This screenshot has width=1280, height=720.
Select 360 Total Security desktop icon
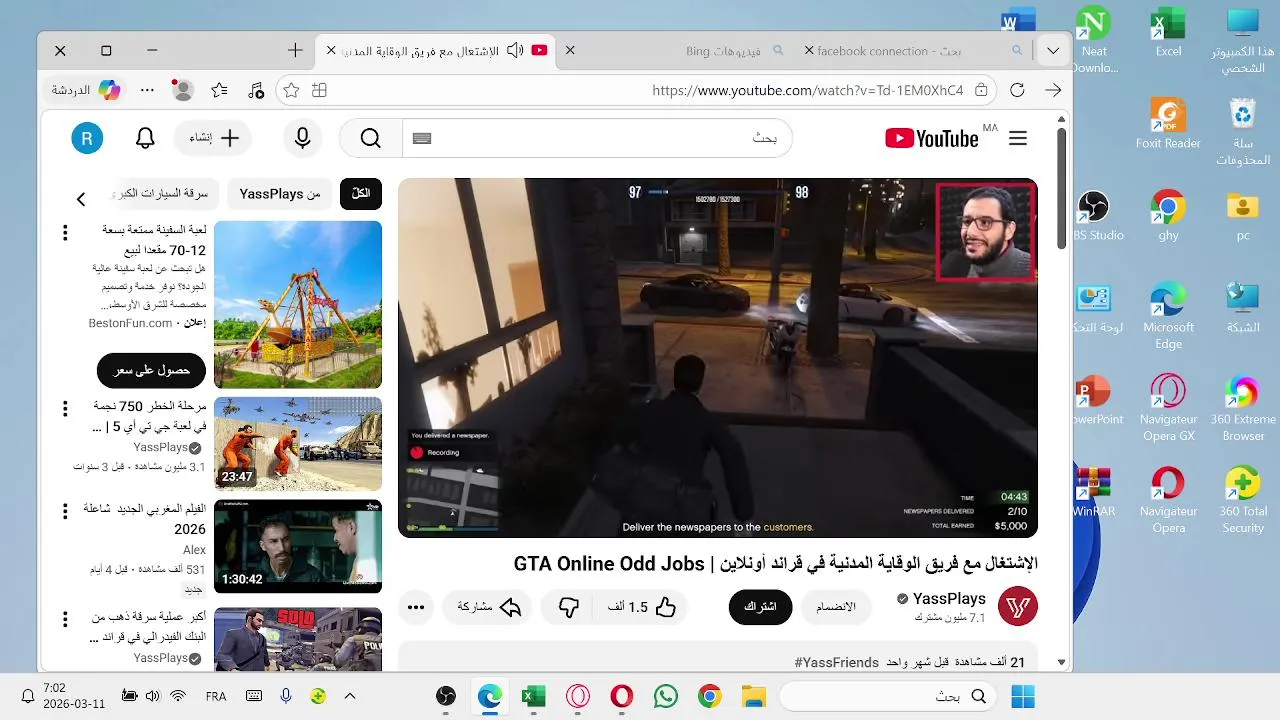[x=1243, y=500]
